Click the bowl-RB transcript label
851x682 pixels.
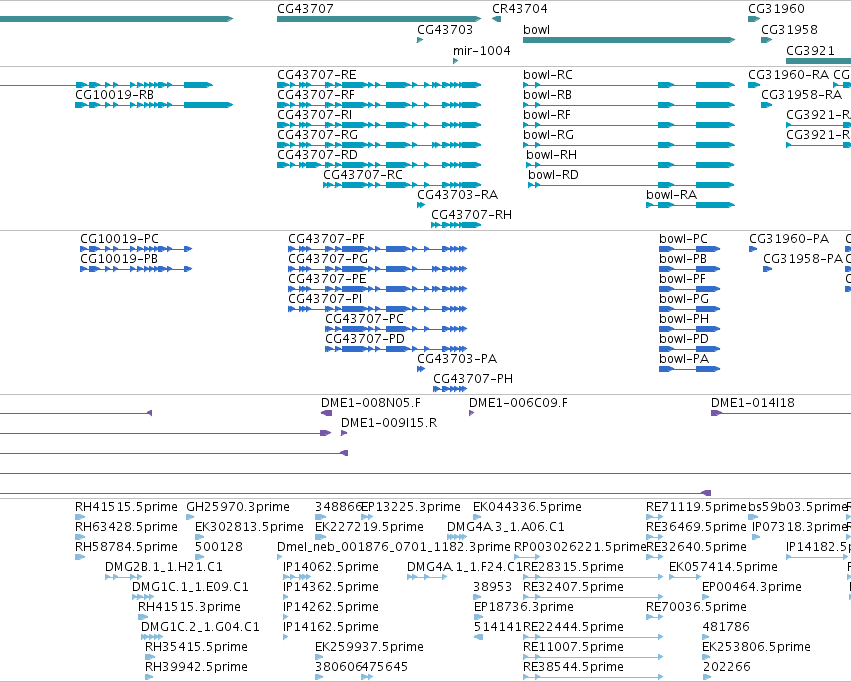click(x=547, y=95)
